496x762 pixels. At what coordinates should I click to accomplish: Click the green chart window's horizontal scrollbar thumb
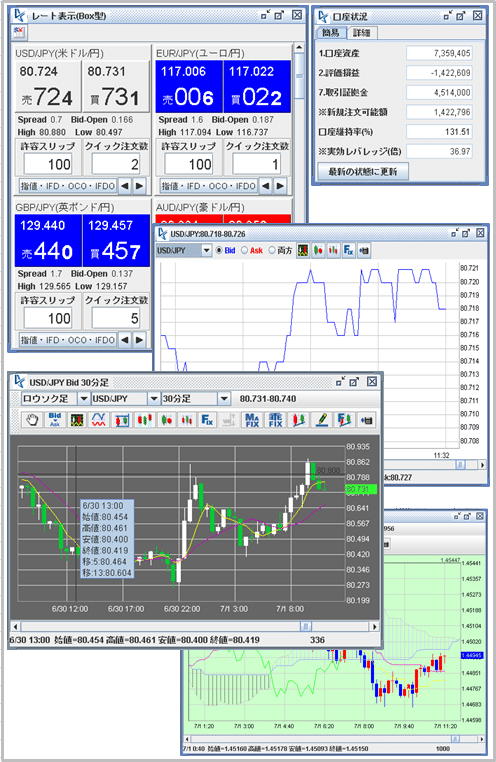pyautogui.click(x=455, y=739)
